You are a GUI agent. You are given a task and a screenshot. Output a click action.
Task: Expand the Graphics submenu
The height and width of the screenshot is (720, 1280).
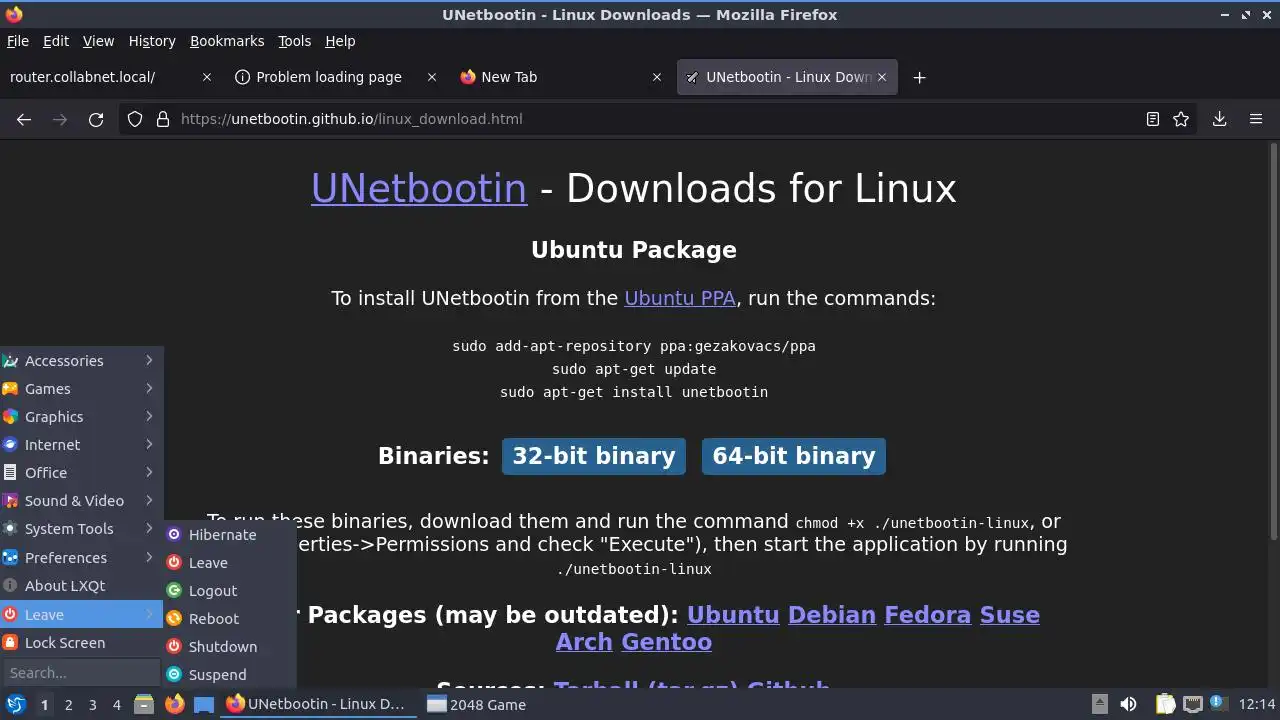pos(82,417)
